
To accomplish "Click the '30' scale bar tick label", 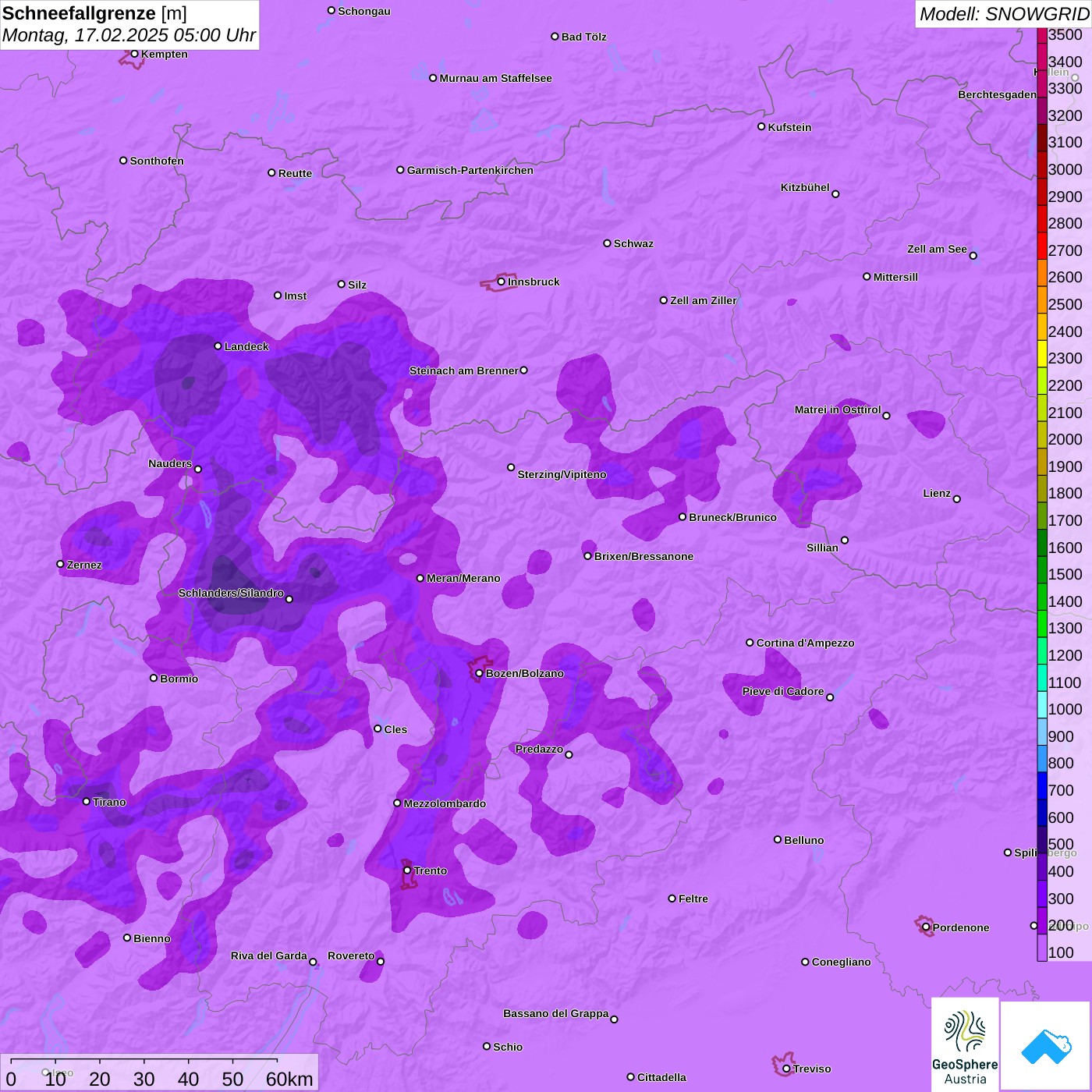I will coord(144,1079).
